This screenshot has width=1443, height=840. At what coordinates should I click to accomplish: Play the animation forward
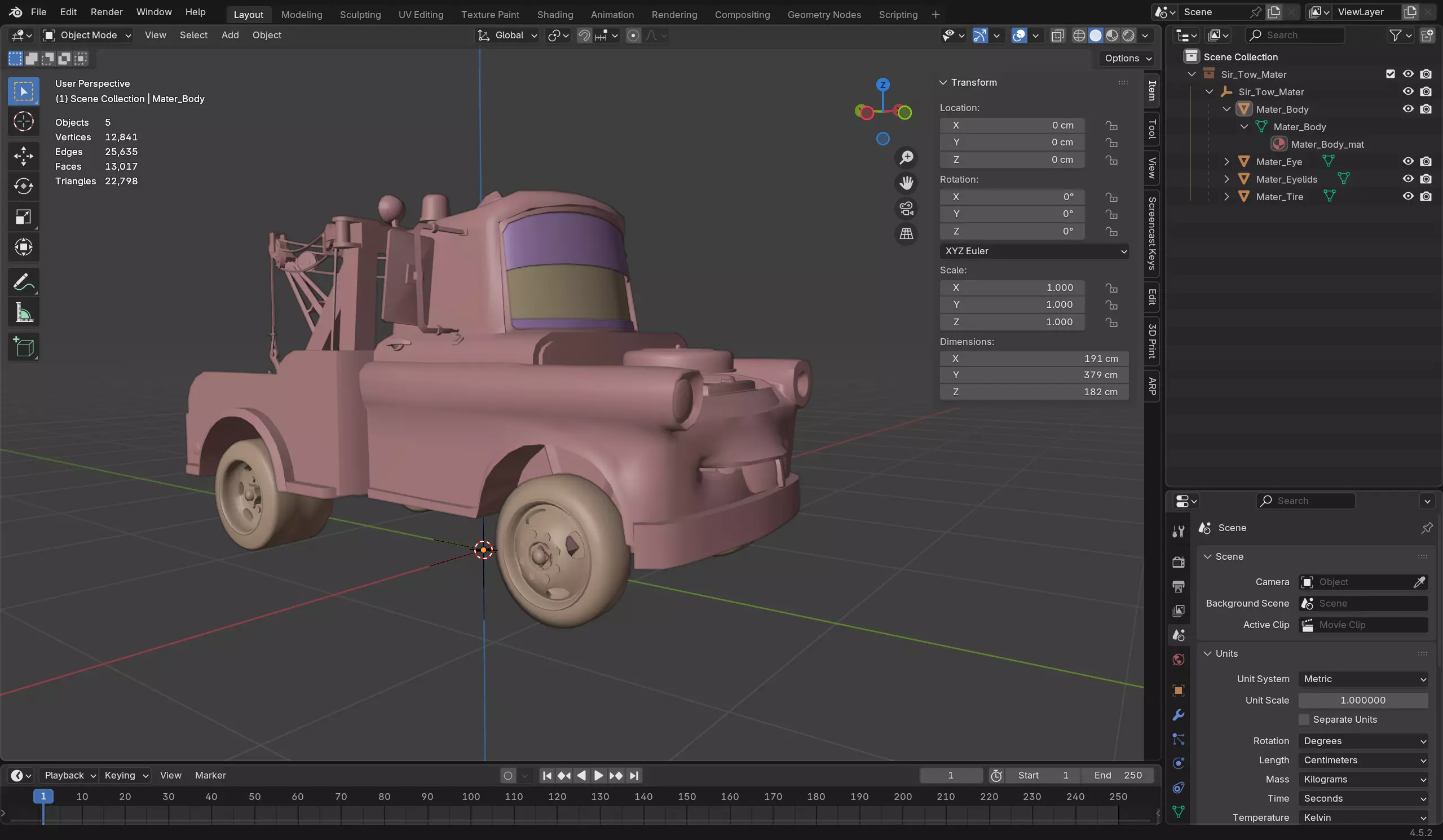[x=598, y=775]
